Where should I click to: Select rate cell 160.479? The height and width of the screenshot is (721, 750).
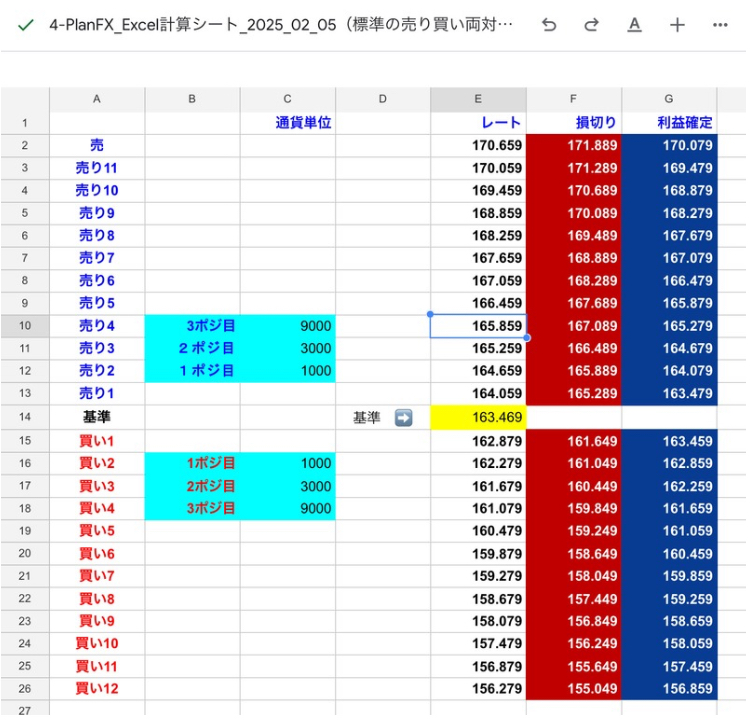coord(478,531)
